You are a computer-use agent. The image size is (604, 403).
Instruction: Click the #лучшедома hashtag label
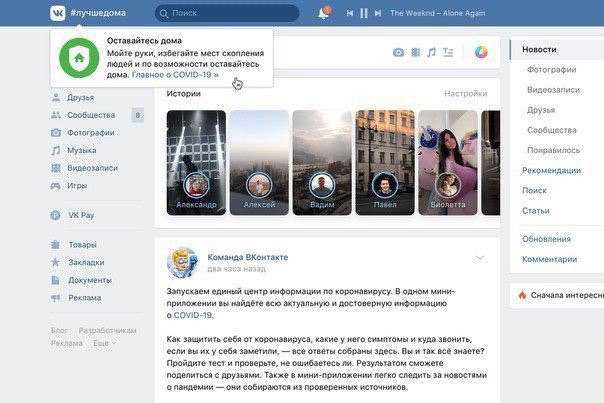tap(98, 13)
